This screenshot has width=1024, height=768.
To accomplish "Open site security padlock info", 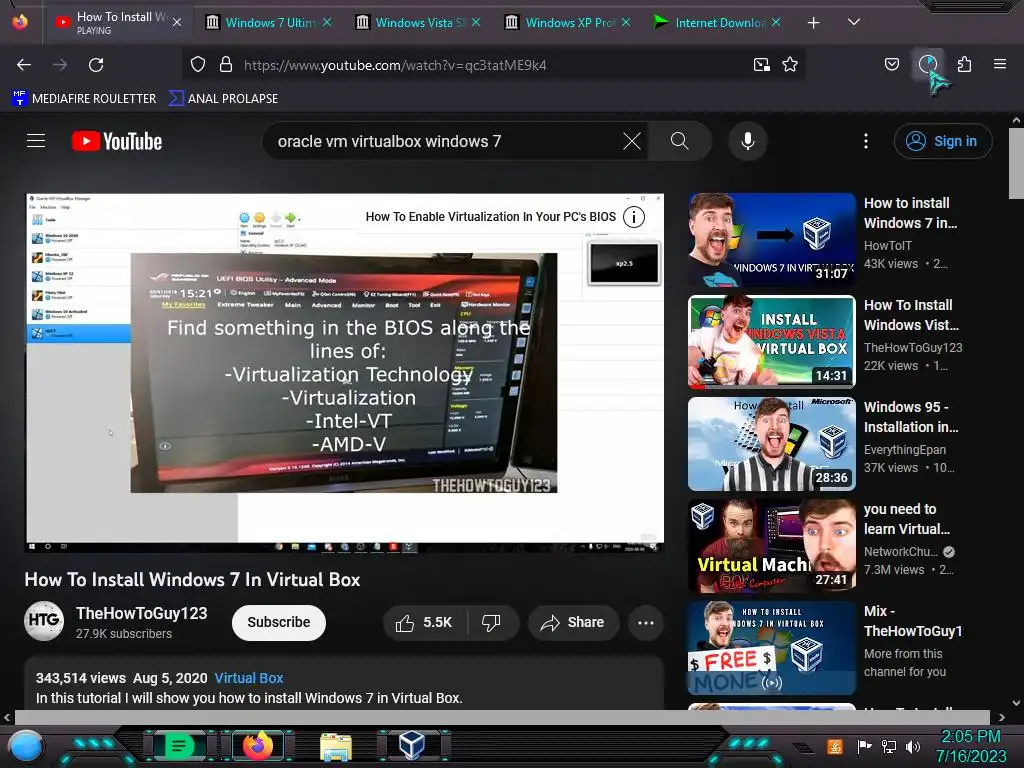I will (x=226, y=64).
